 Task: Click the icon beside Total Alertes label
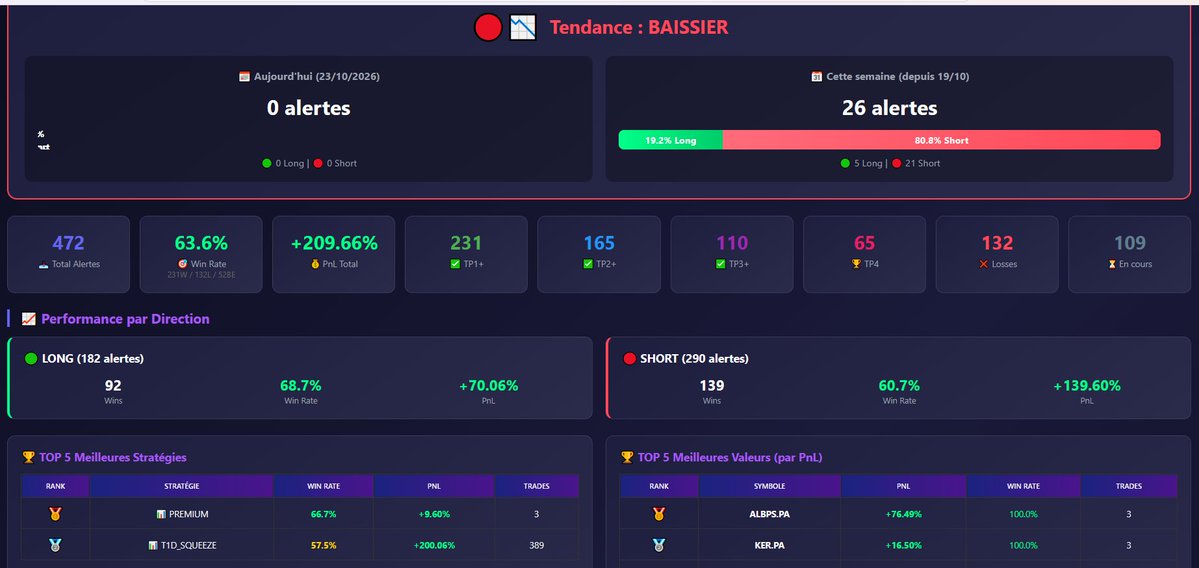point(43,265)
